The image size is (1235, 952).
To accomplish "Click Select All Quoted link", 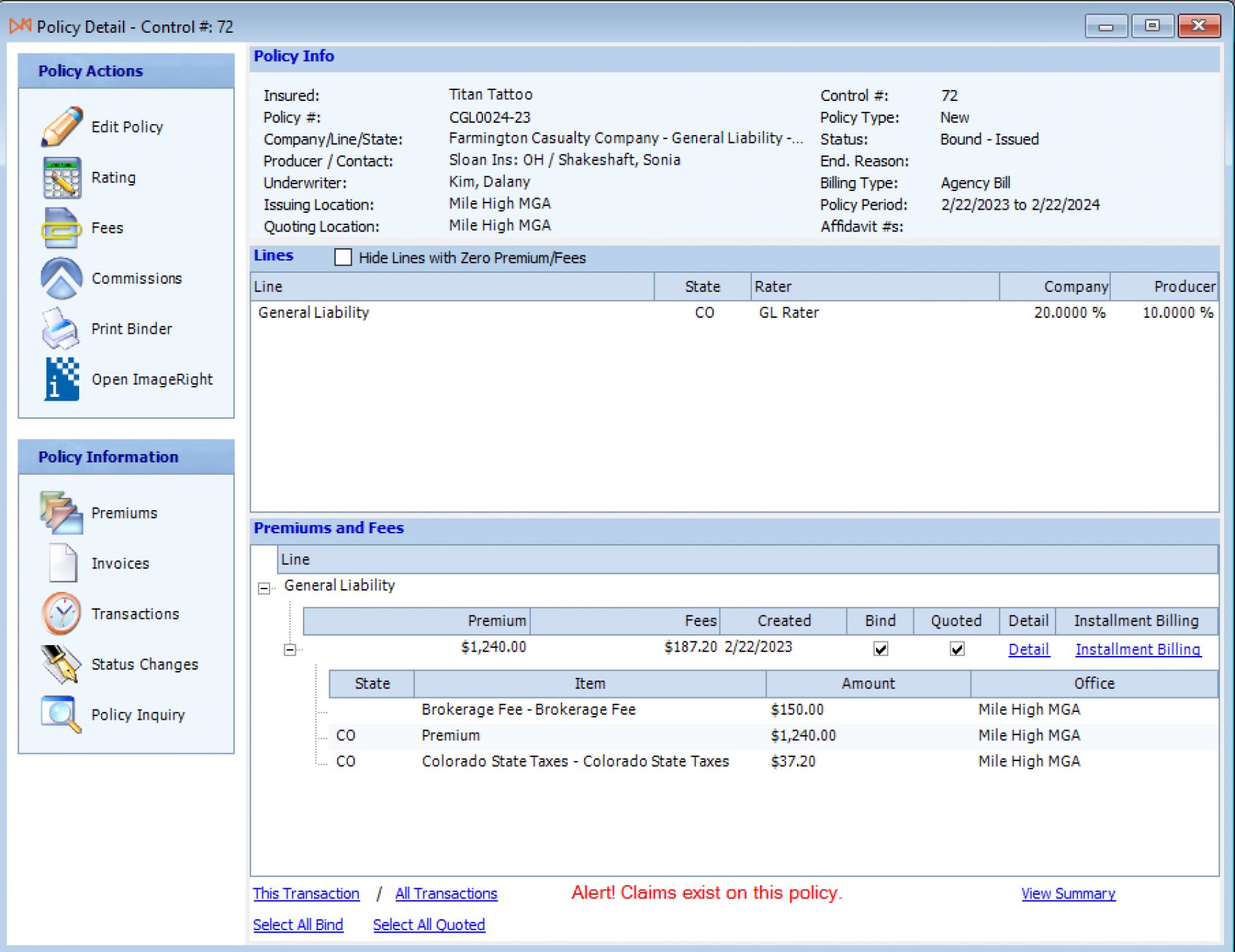I will pos(429,924).
